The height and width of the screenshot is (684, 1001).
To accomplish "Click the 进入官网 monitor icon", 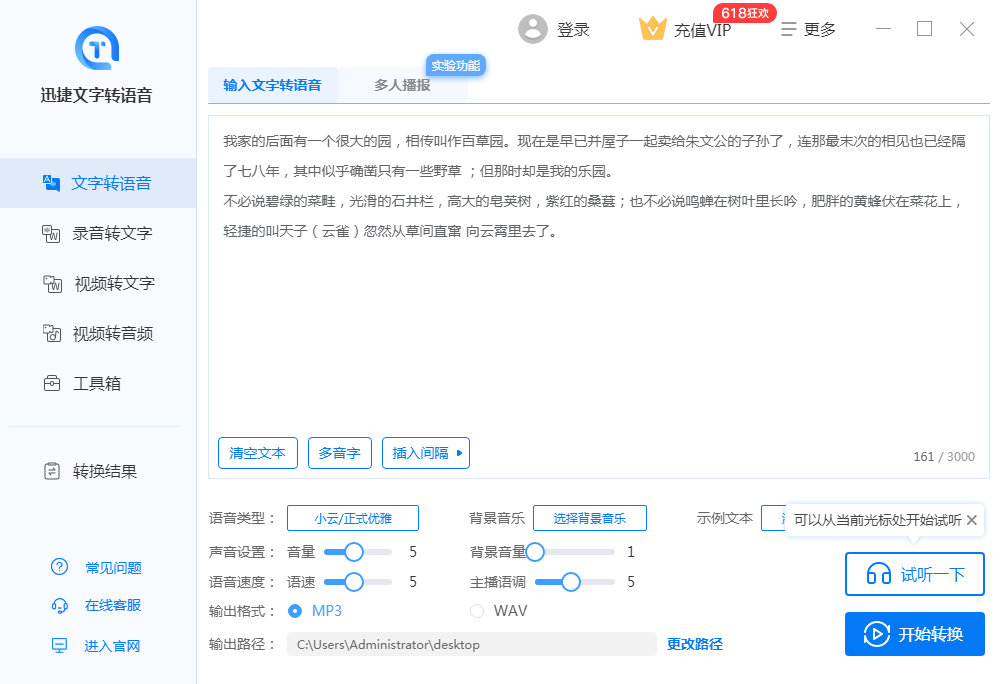I will point(59,646).
